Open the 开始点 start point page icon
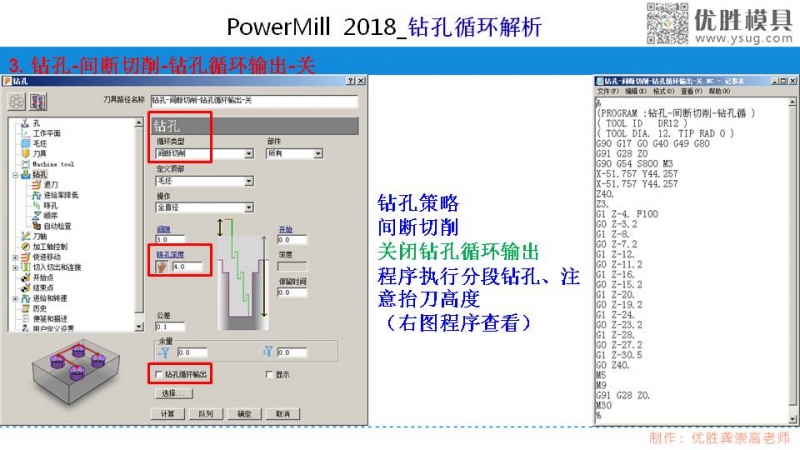 tap(26, 277)
